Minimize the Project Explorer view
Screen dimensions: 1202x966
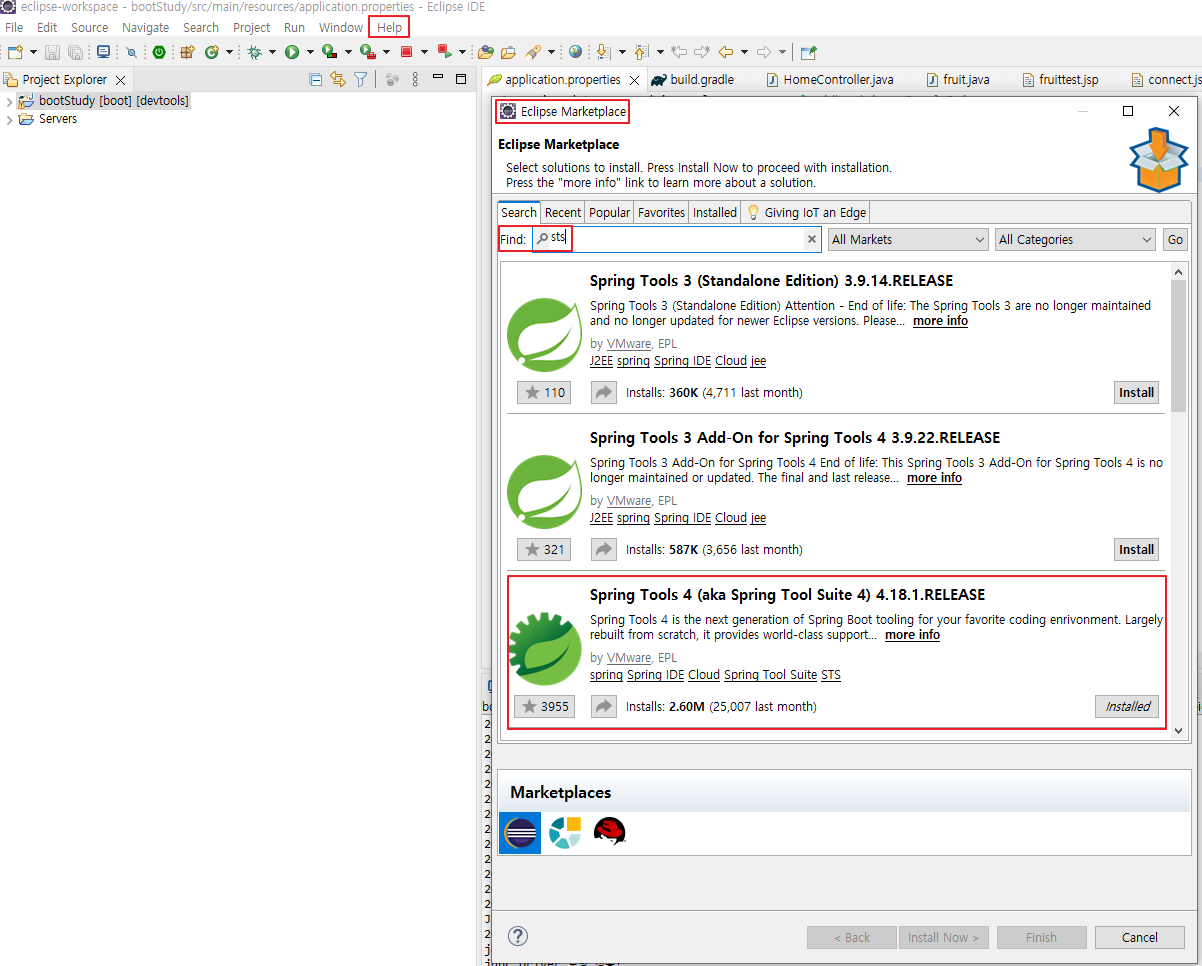click(438, 78)
